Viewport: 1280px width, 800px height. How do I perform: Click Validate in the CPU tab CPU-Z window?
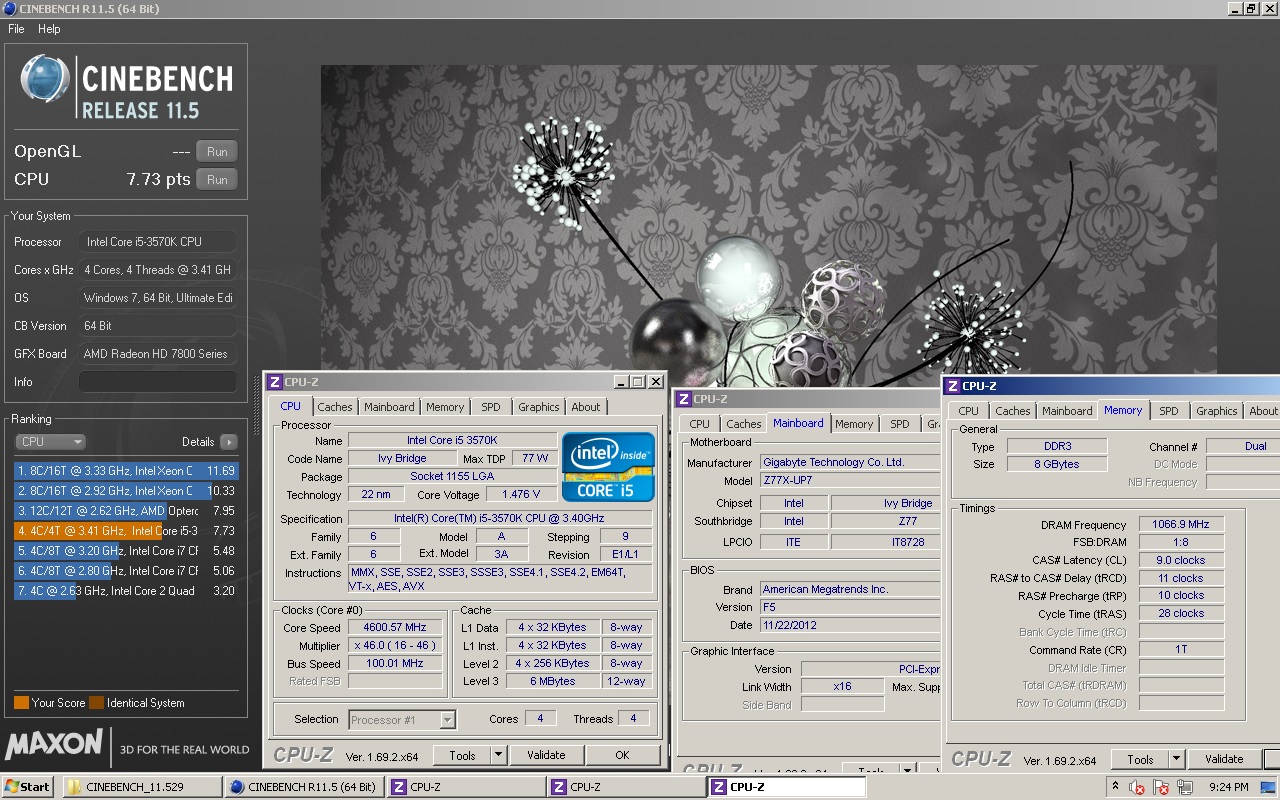(x=546, y=756)
